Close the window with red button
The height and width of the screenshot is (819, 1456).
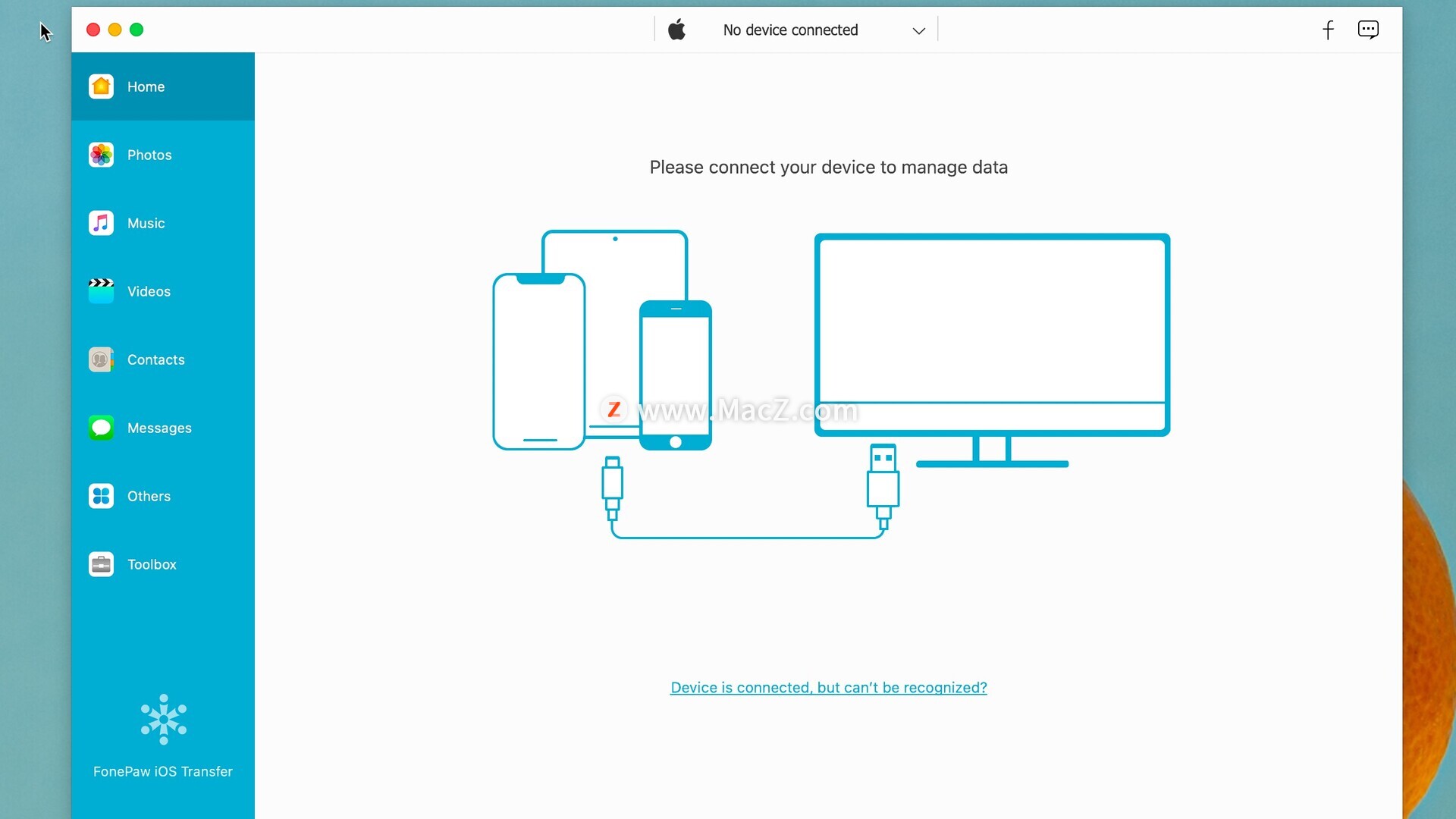point(93,30)
